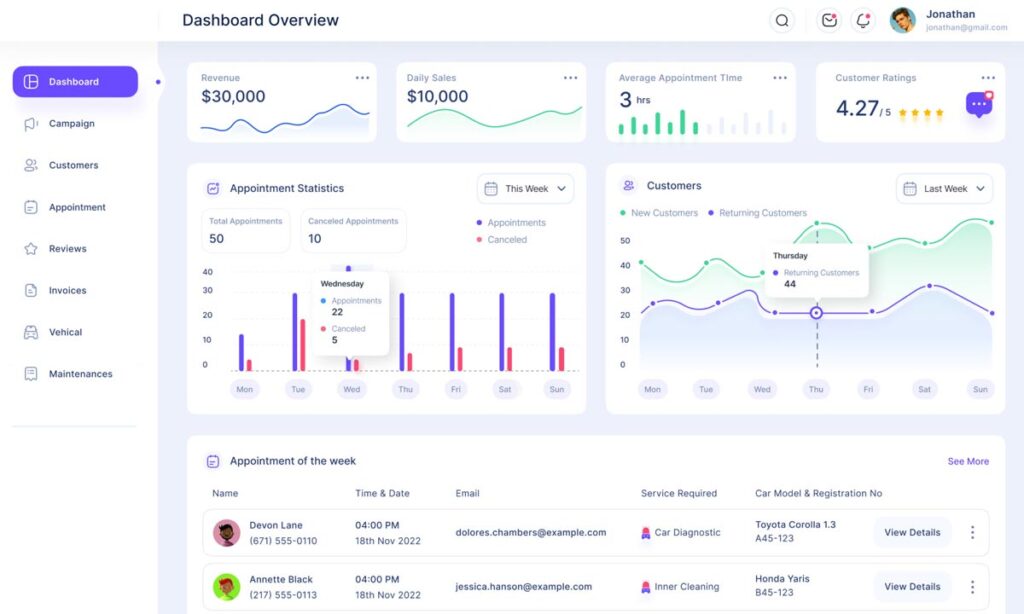
Task: Toggle the Appointments legend series
Action: pos(511,223)
